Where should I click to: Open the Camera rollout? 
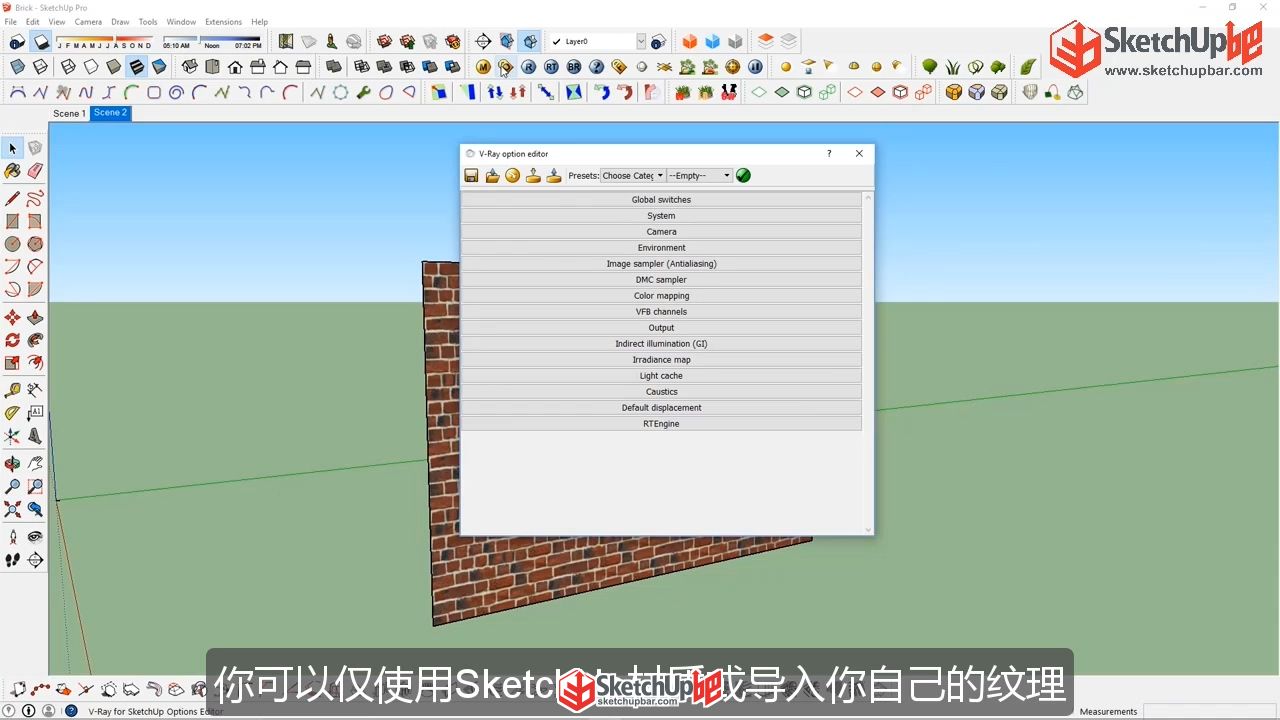[x=661, y=232]
